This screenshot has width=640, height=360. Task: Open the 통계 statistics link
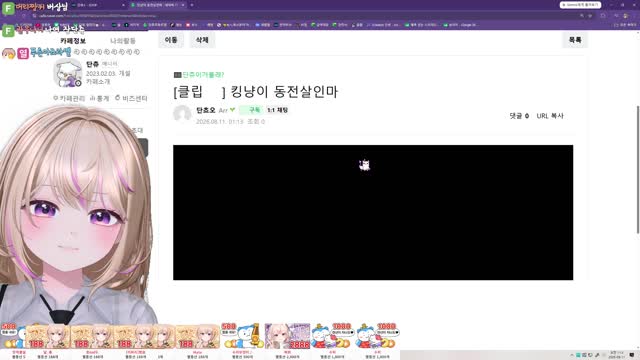(100, 98)
